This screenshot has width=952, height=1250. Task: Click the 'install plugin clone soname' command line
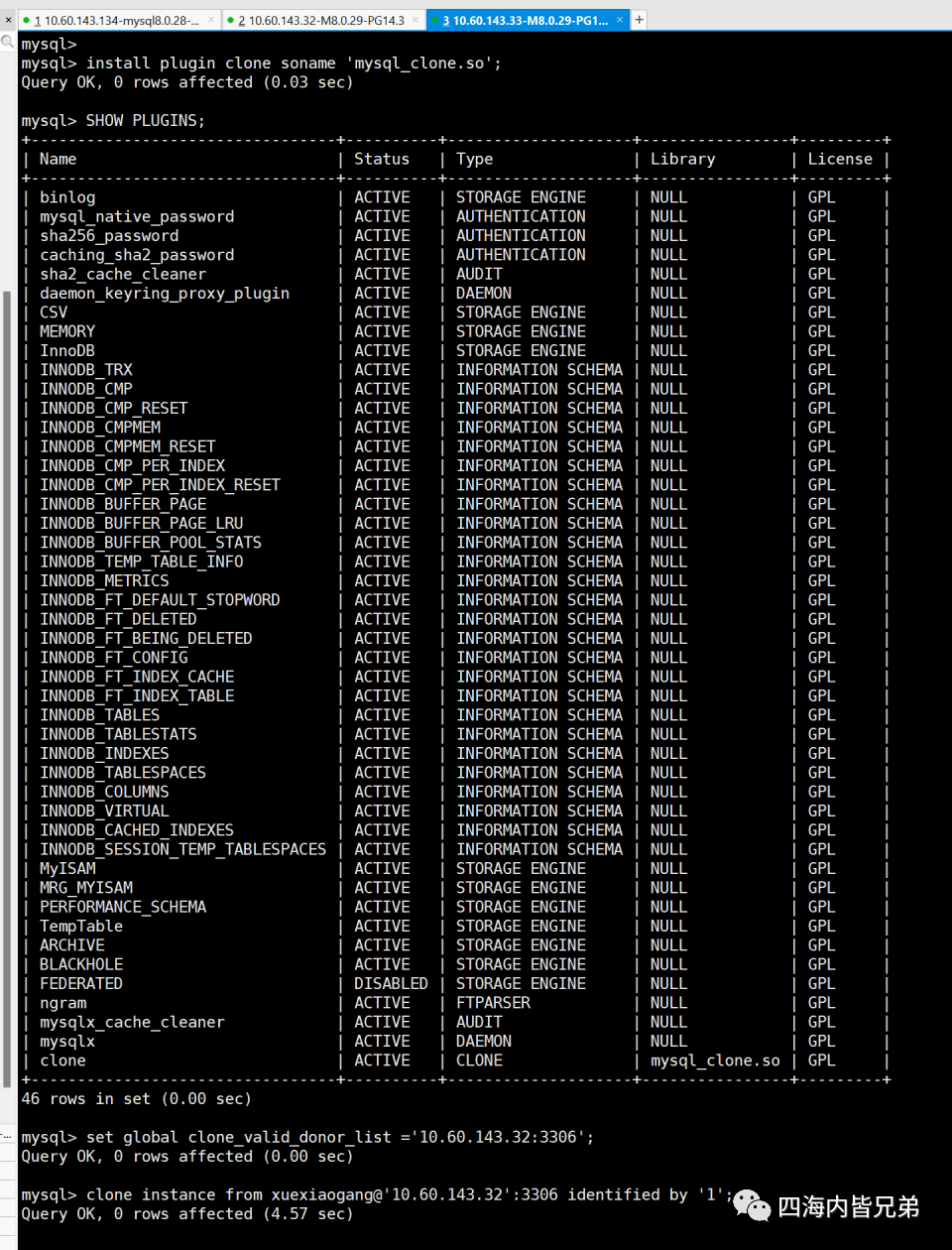coord(262,63)
